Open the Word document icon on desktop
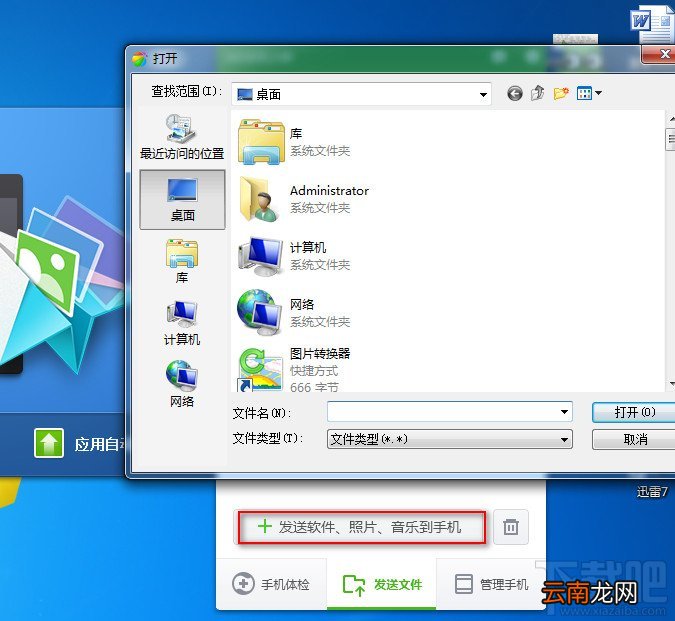675x621 pixels. click(x=653, y=25)
